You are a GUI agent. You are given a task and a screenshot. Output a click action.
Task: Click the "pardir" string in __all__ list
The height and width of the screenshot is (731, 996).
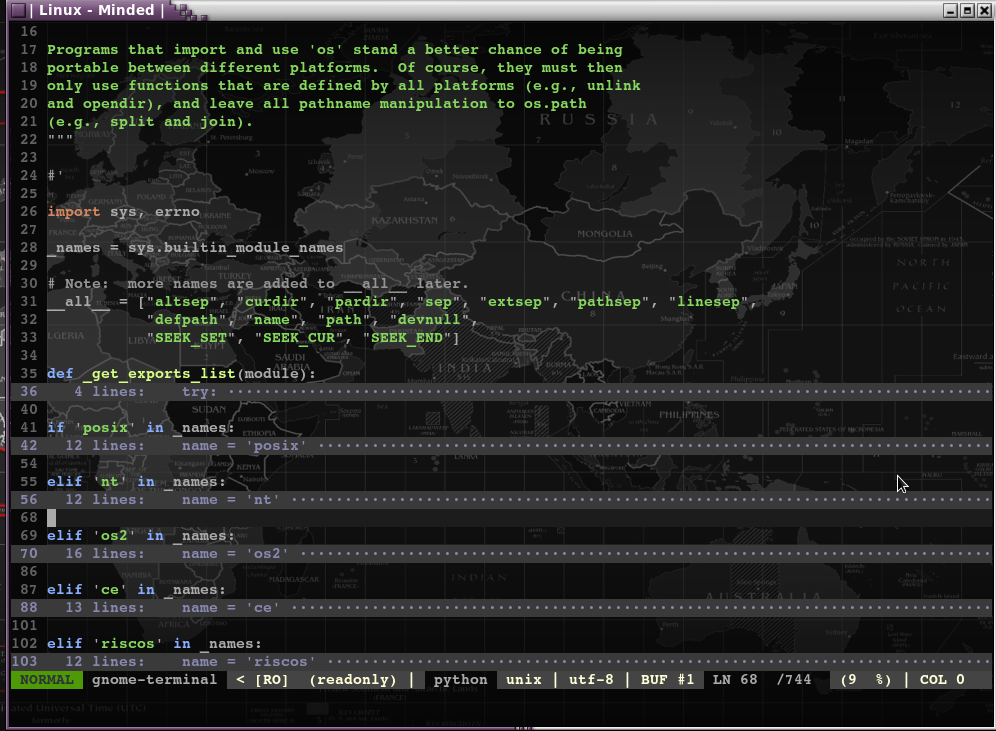coord(361,302)
